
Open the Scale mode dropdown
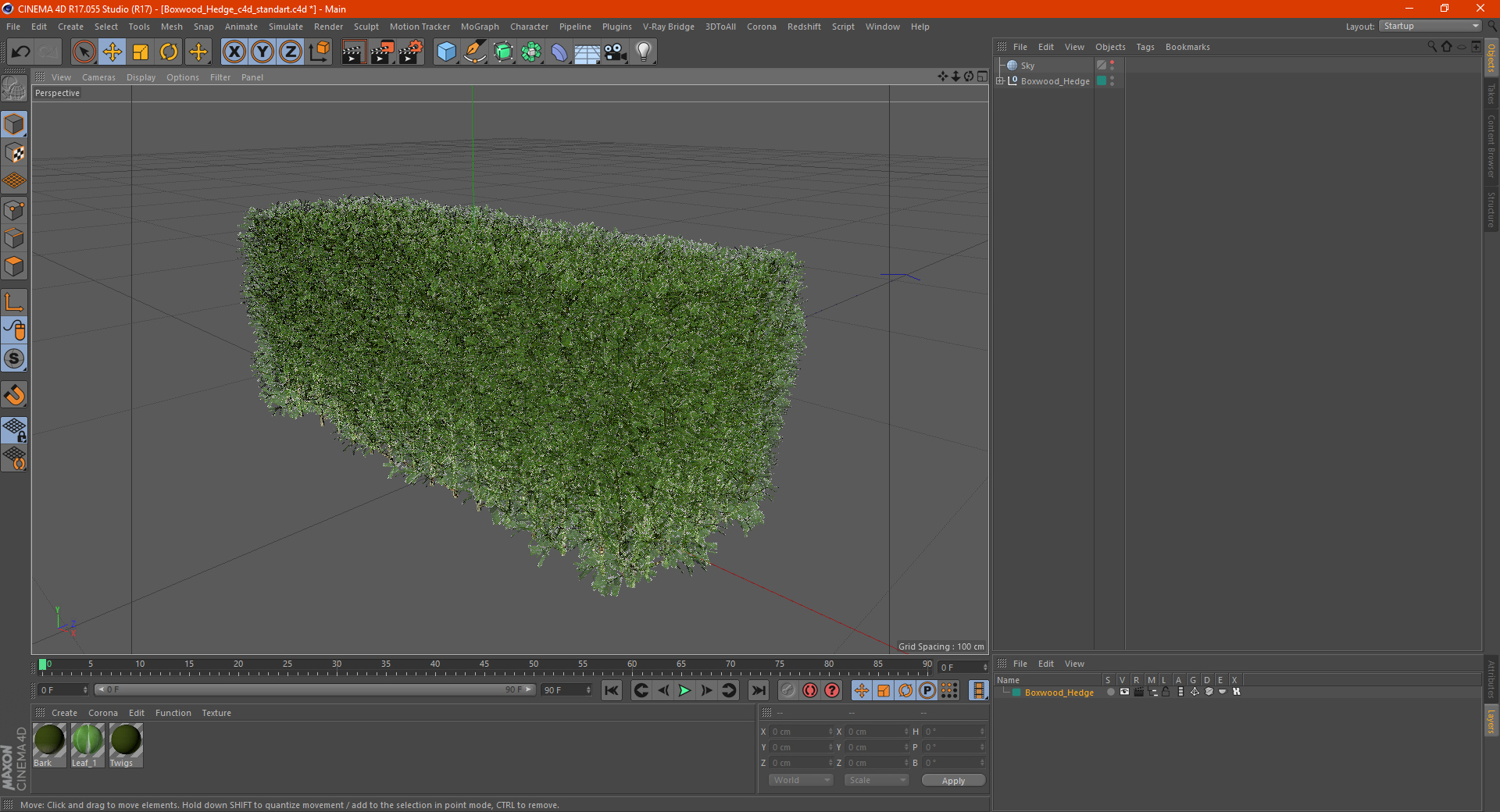pos(877,780)
